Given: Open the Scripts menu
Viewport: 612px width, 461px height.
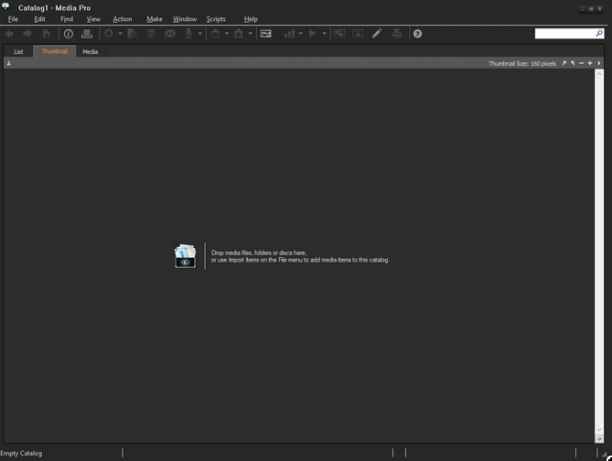Looking at the screenshot, I should [x=216, y=19].
